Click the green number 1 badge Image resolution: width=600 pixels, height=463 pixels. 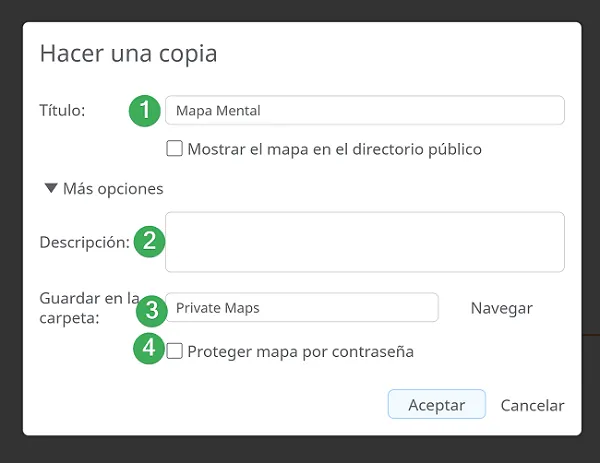click(x=145, y=111)
